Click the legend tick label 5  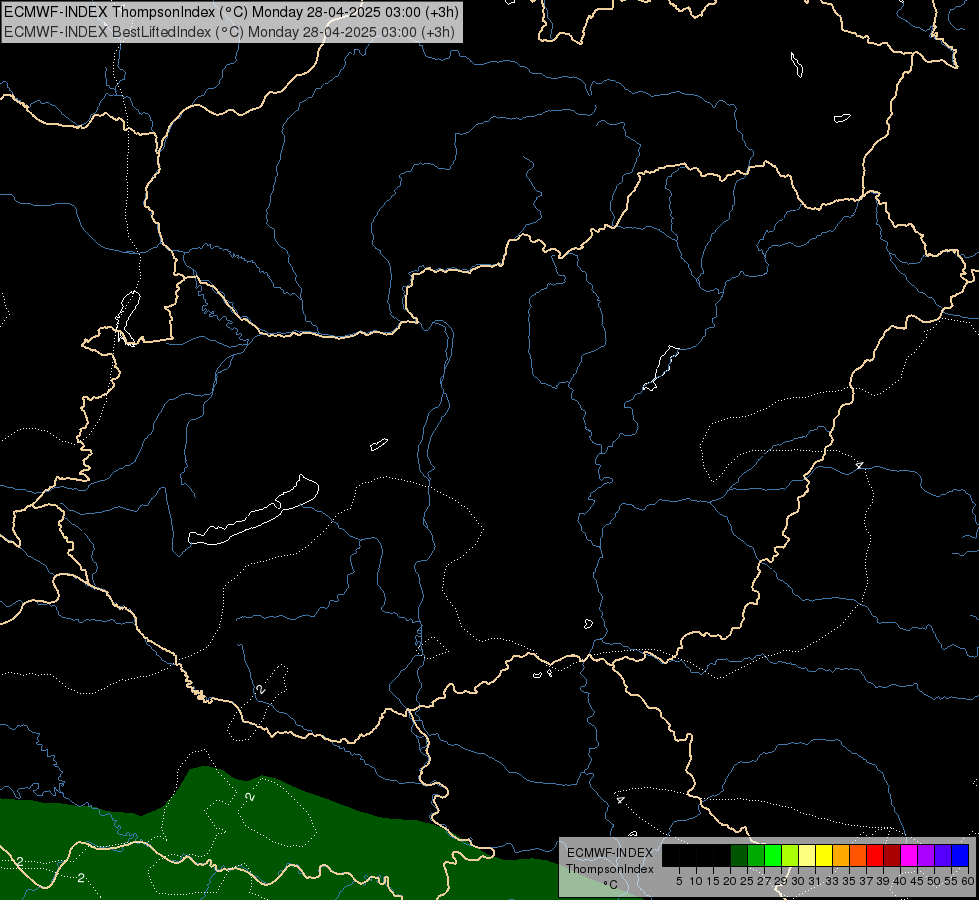tap(679, 881)
